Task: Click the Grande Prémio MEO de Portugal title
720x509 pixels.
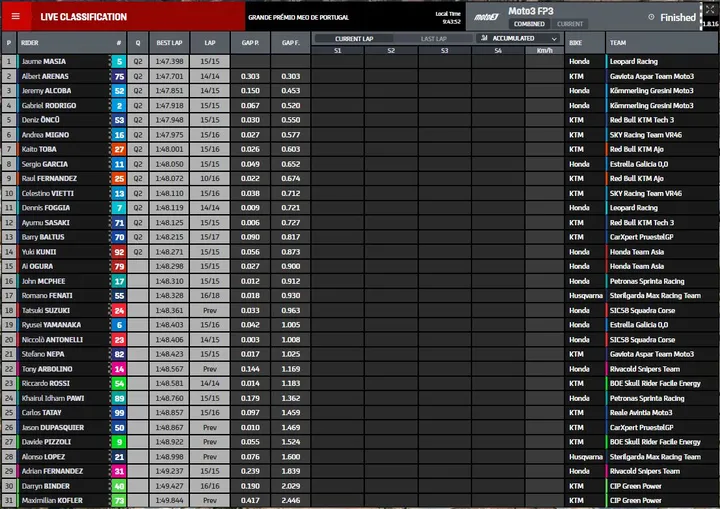Action: pos(298,17)
